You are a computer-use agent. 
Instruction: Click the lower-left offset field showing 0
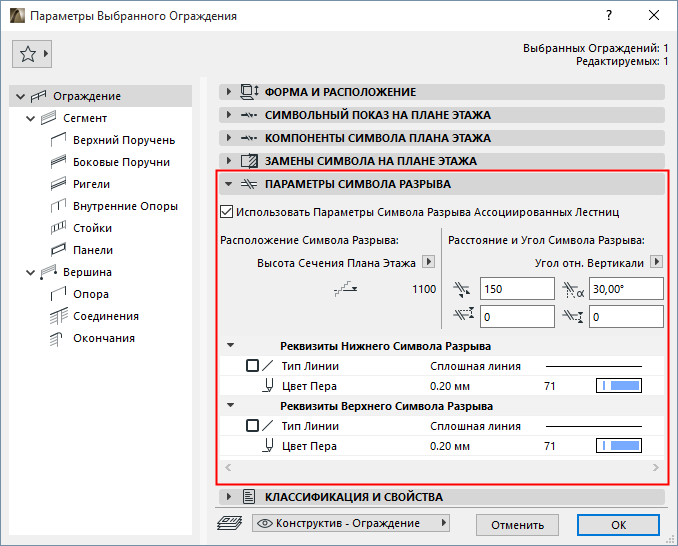click(x=517, y=316)
